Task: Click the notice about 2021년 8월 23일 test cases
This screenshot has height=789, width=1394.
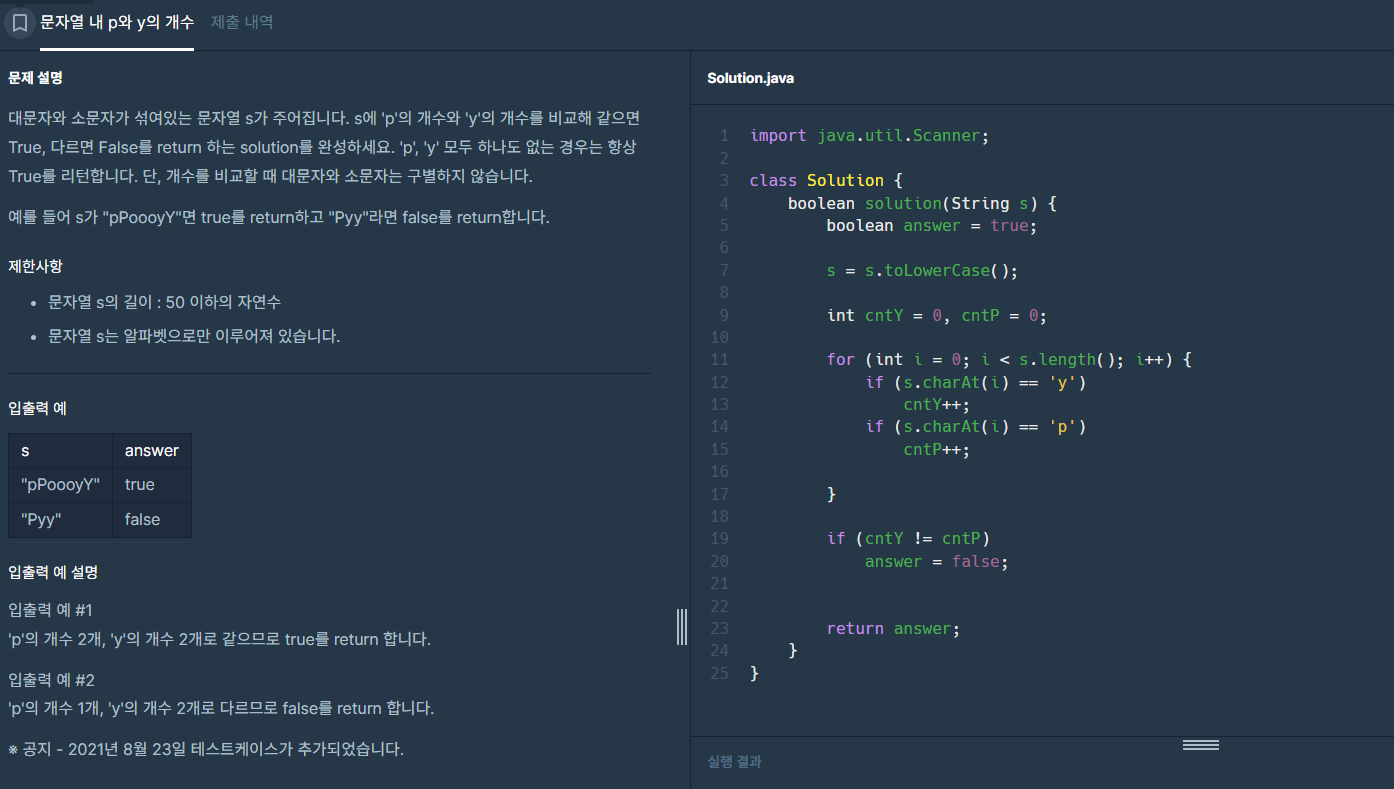Action: pyautogui.click(x=206, y=749)
